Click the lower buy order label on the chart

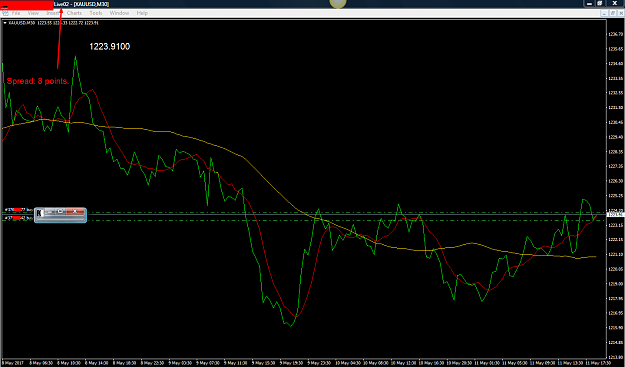(x=18, y=218)
